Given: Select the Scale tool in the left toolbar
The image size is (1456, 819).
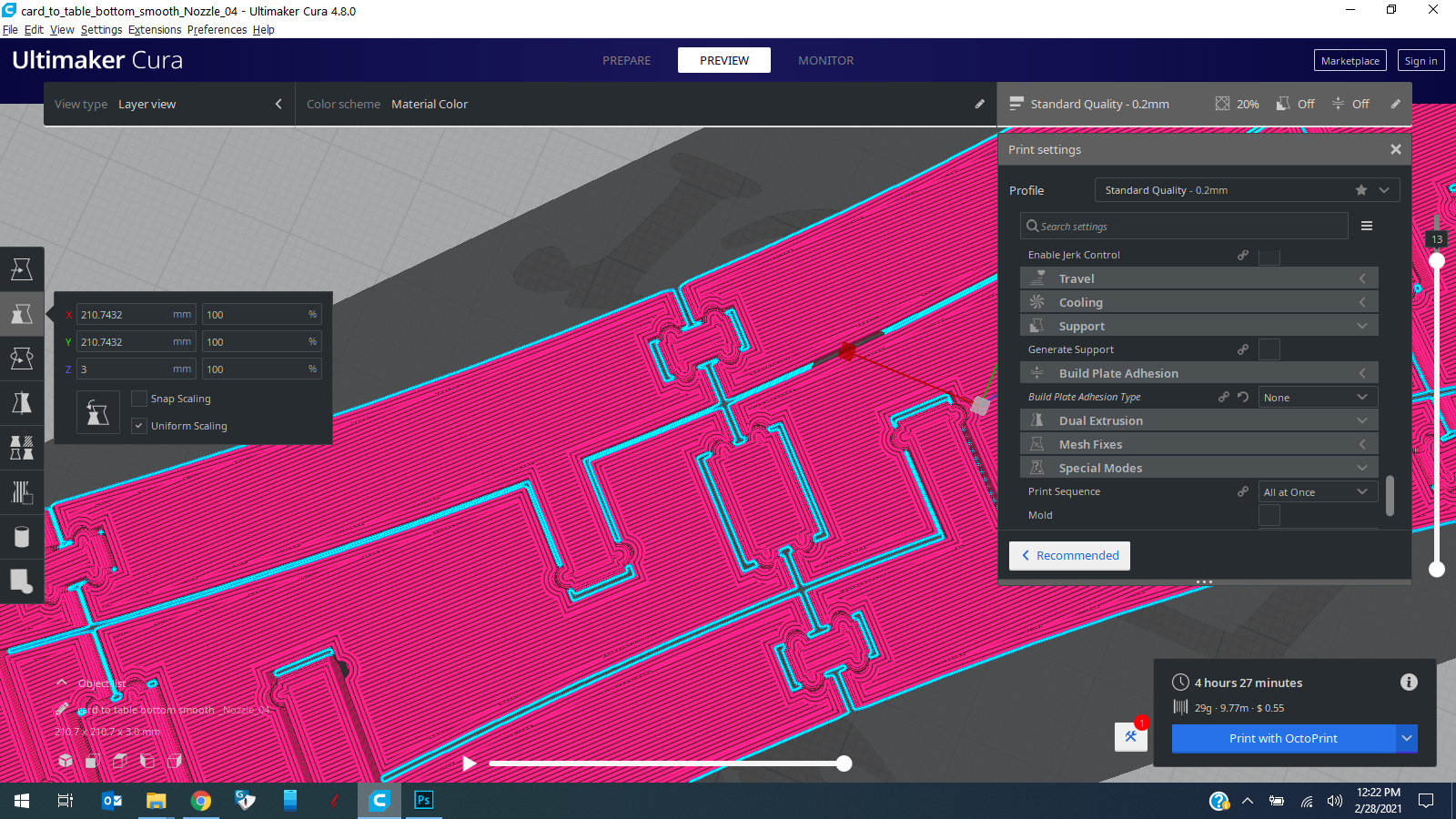Looking at the screenshot, I should point(22,314).
